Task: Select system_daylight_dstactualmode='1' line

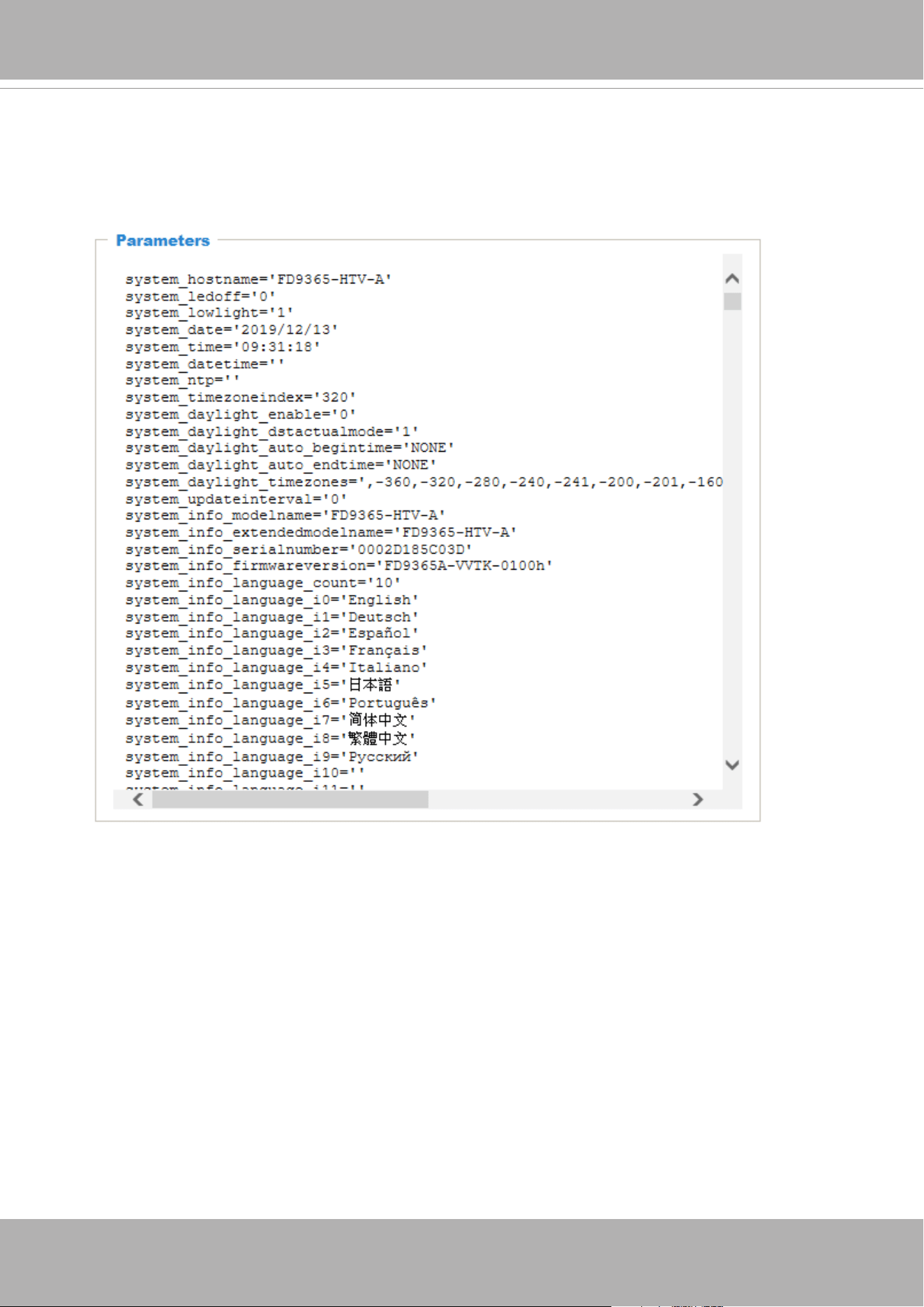Action: [x=272, y=431]
